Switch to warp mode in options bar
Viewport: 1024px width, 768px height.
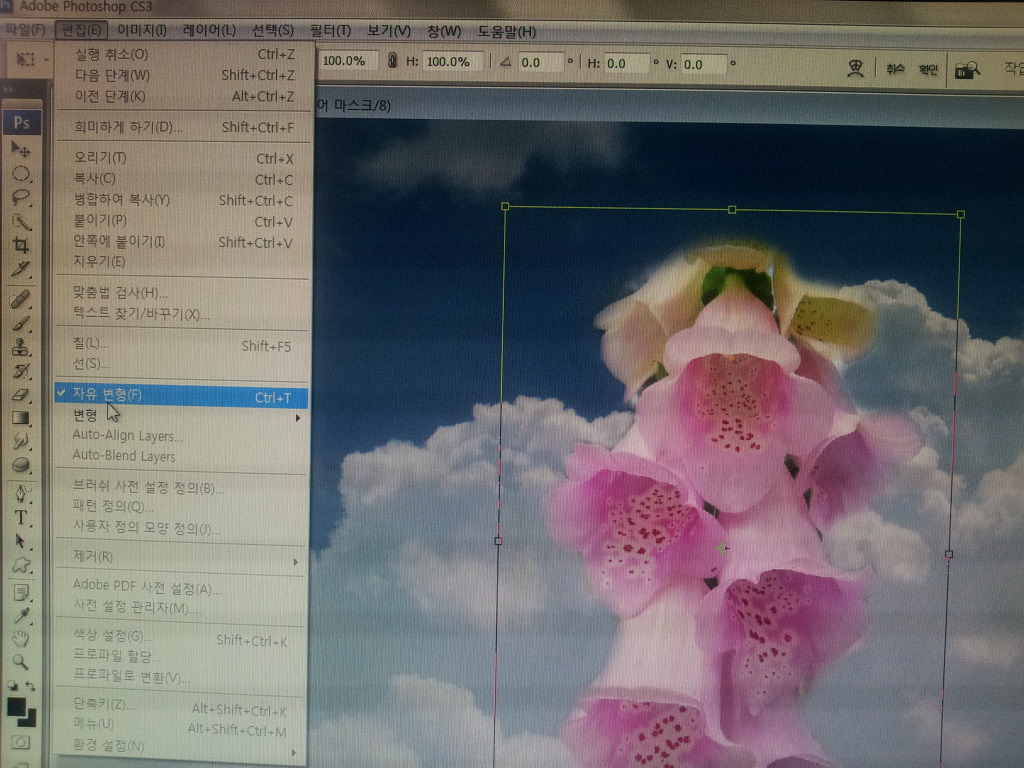tap(855, 68)
